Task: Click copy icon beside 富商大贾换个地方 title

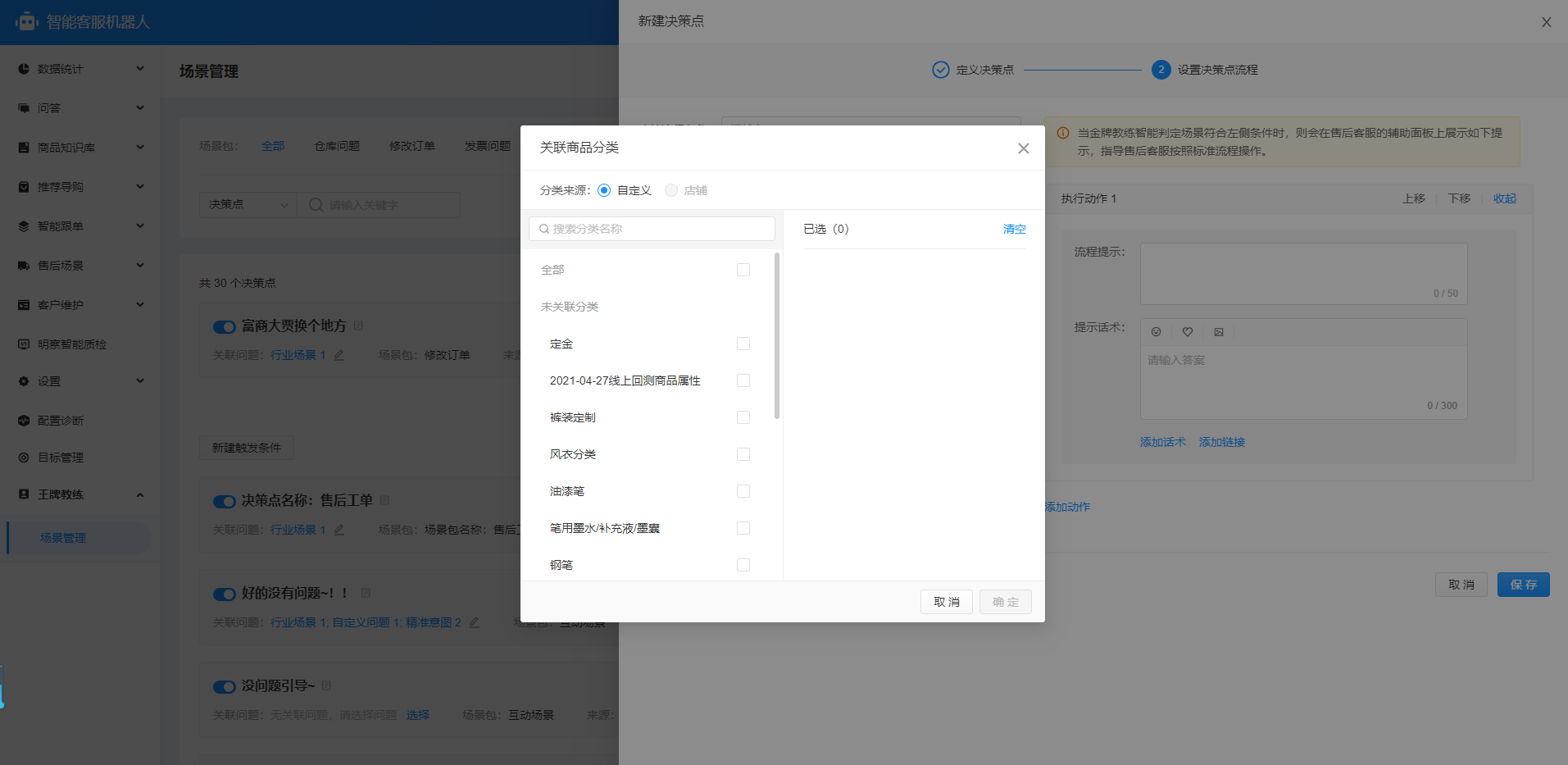Action: coord(358,326)
